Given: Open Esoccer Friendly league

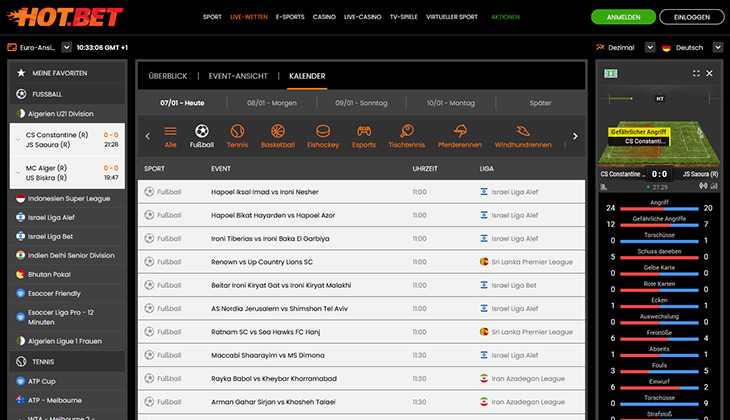Looking at the screenshot, I should [68, 293].
